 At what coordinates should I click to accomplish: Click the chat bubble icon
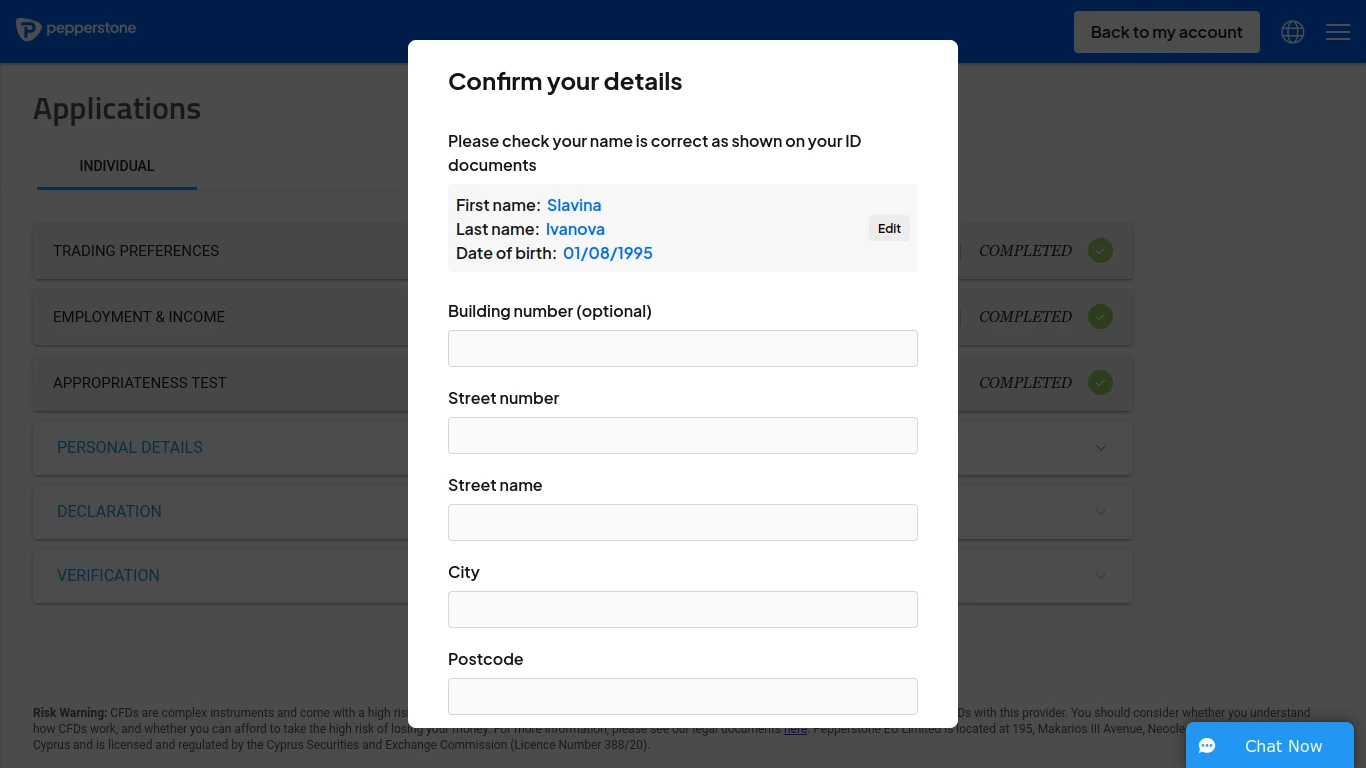1207,746
